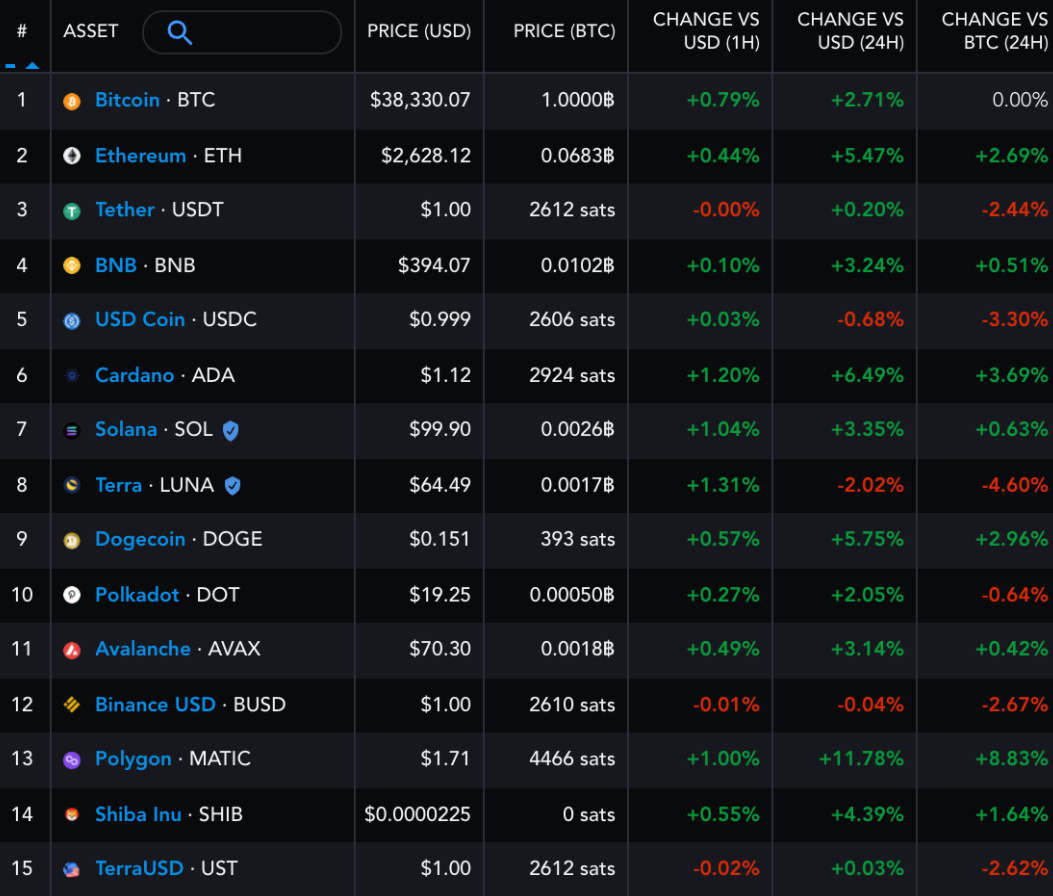This screenshot has height=896, width=1053.
Task: Click the Terra LUNA logo icon
Action: (x=72, y=485)
